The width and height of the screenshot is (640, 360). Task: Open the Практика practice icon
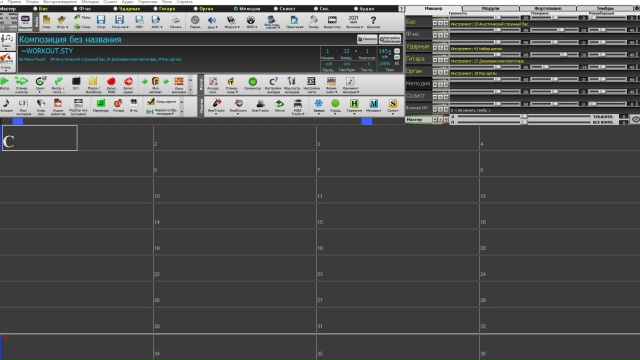(x=294, y=22)
